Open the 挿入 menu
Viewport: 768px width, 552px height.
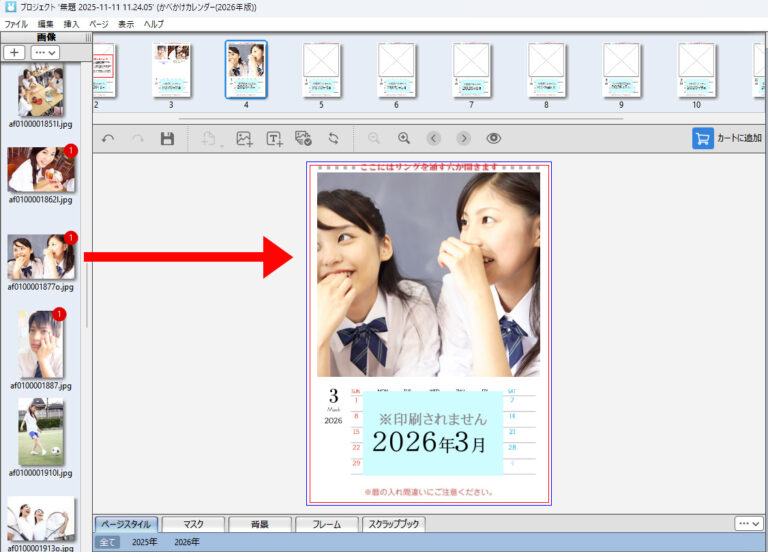pyautogui.click(x=71, y=24)
